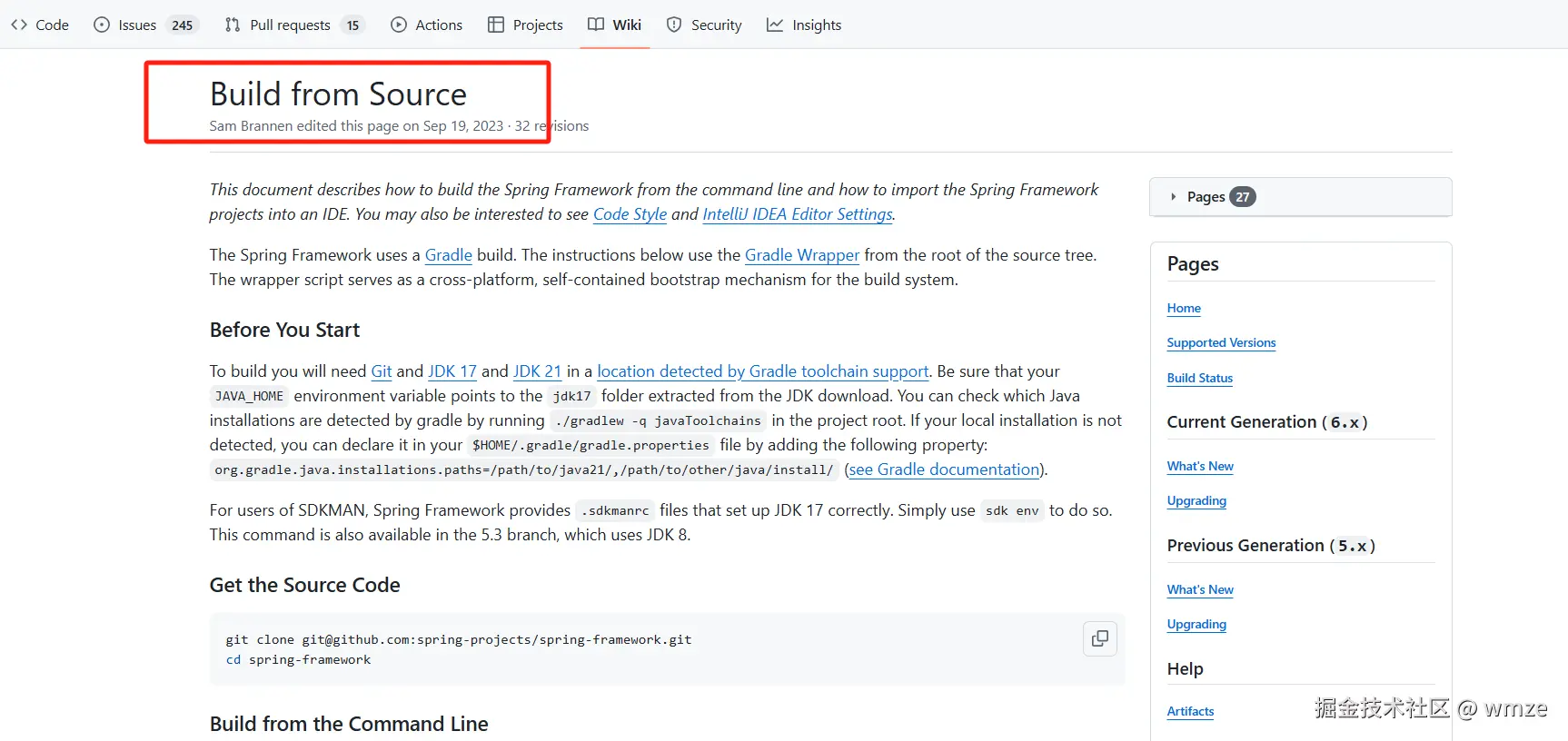1568x741 pixels.
Task: Open the Issues tab label
Action: [137, 25]
